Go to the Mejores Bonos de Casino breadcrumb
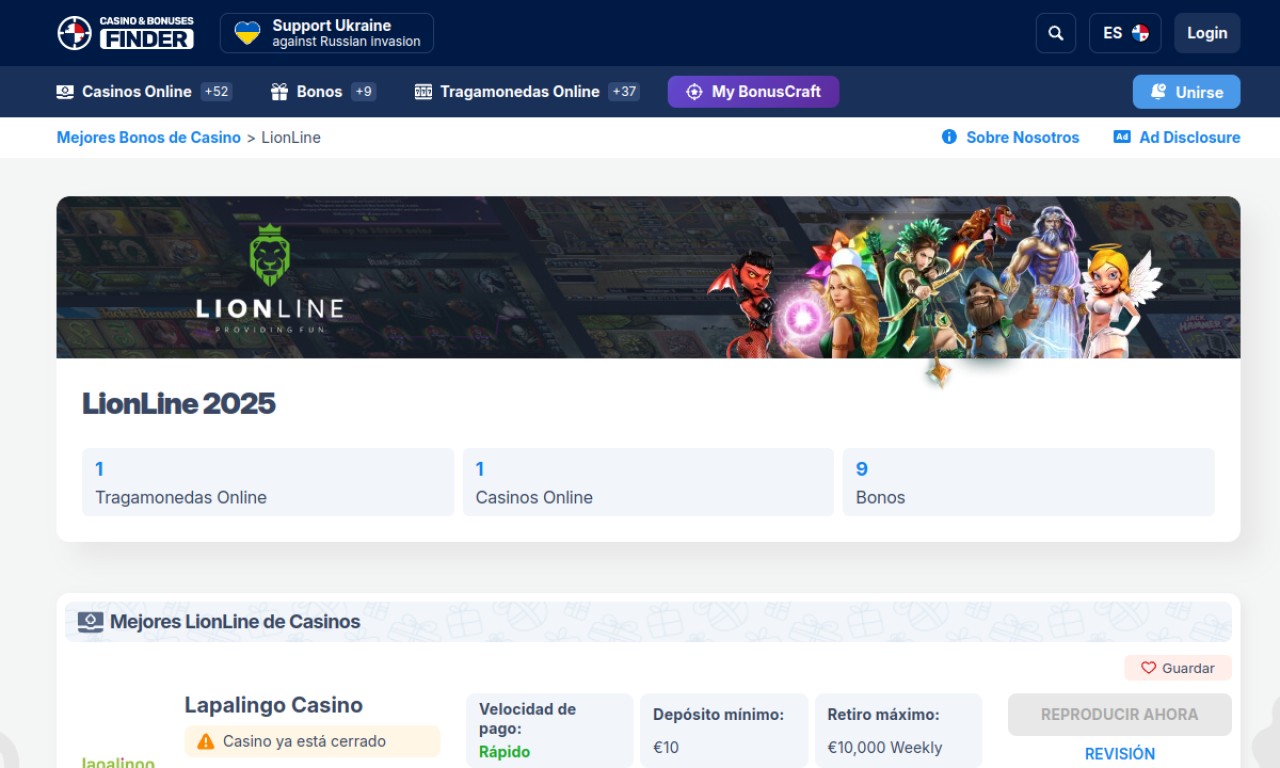 pos(149,137)
